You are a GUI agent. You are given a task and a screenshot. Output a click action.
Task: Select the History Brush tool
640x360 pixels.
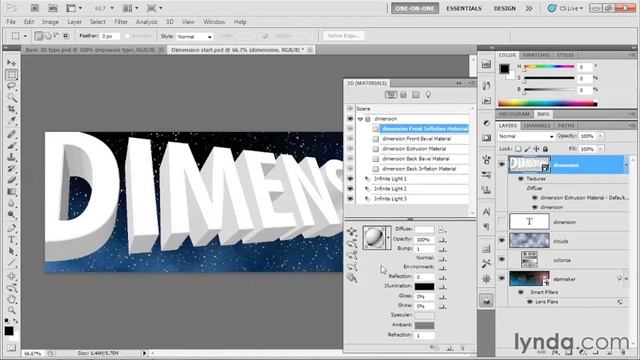pyautogui.click(x=11, y=169)
